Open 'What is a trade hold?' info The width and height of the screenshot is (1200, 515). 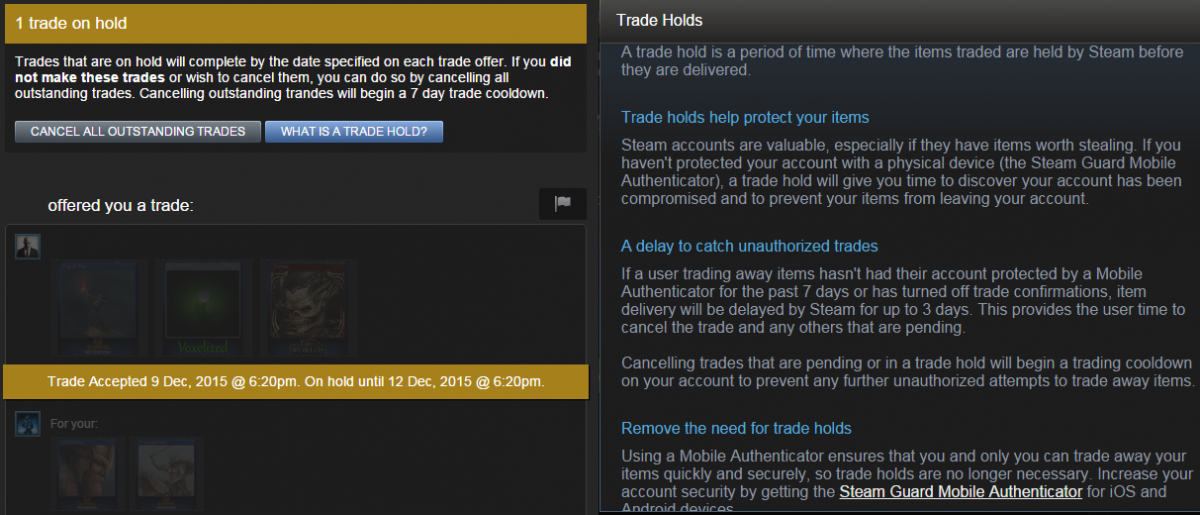354,132
